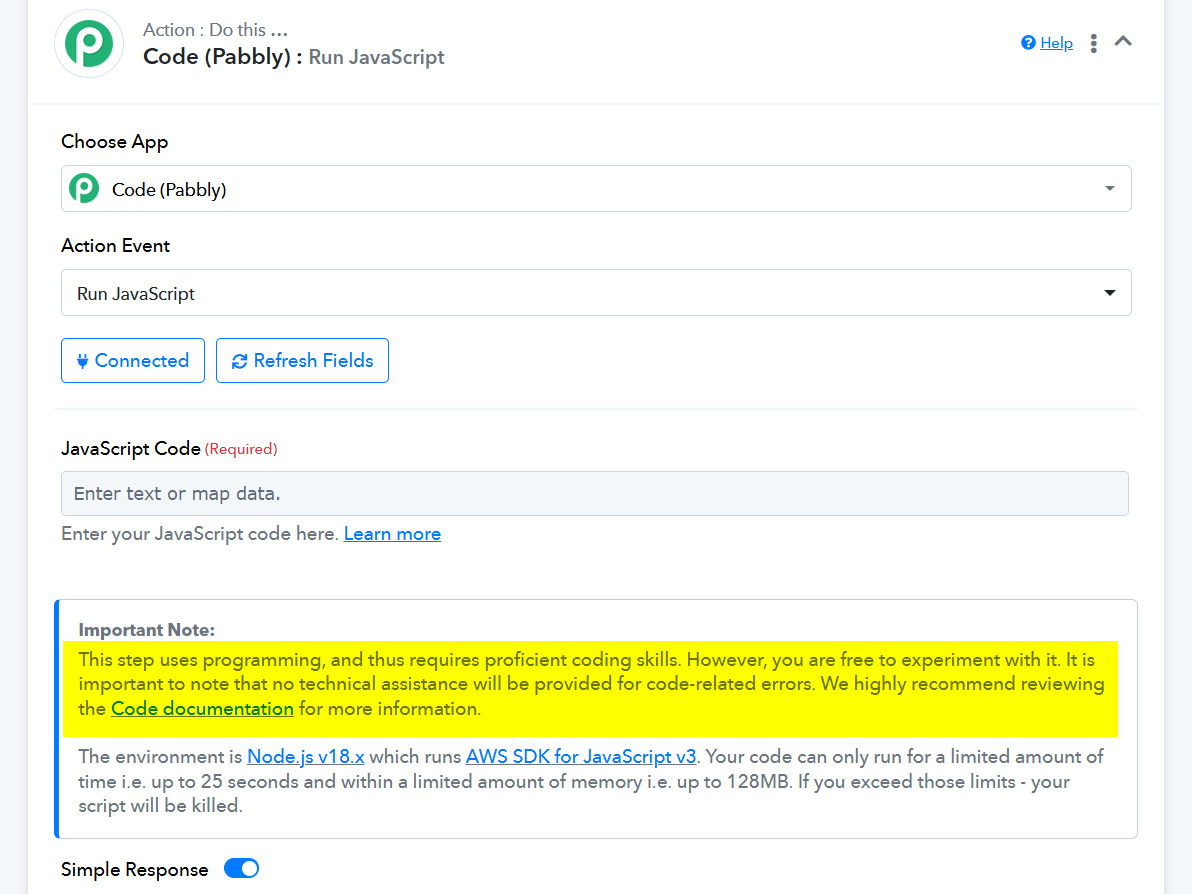Open the AWS SDK for JavaScript v3 link
The height and width of the screenshot is (894, 1192).
point(581,756)
